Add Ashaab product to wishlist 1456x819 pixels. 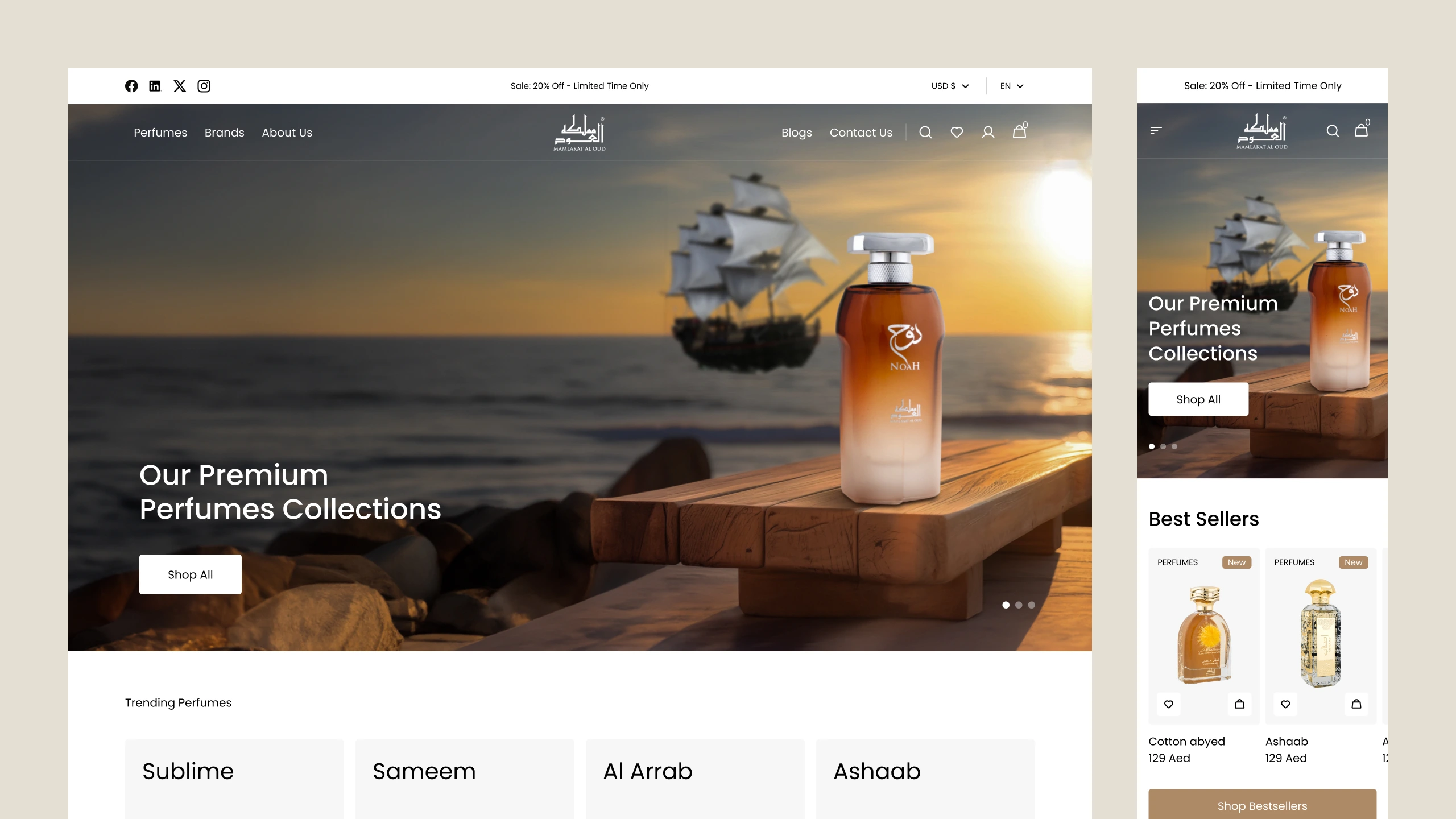[1285, 704]
